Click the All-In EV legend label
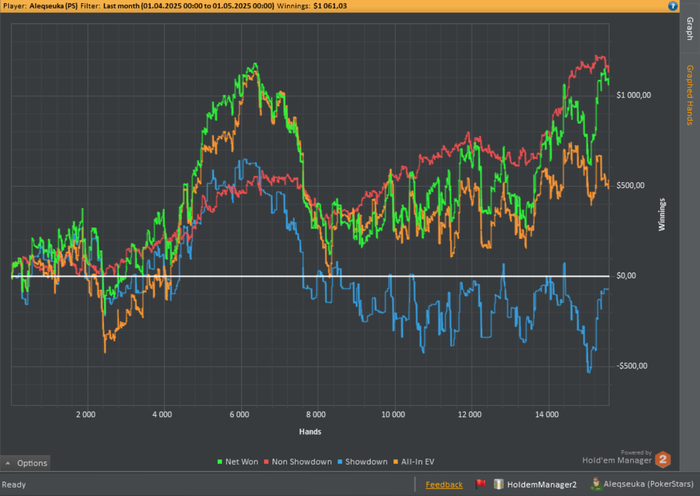 pos(417,462)
